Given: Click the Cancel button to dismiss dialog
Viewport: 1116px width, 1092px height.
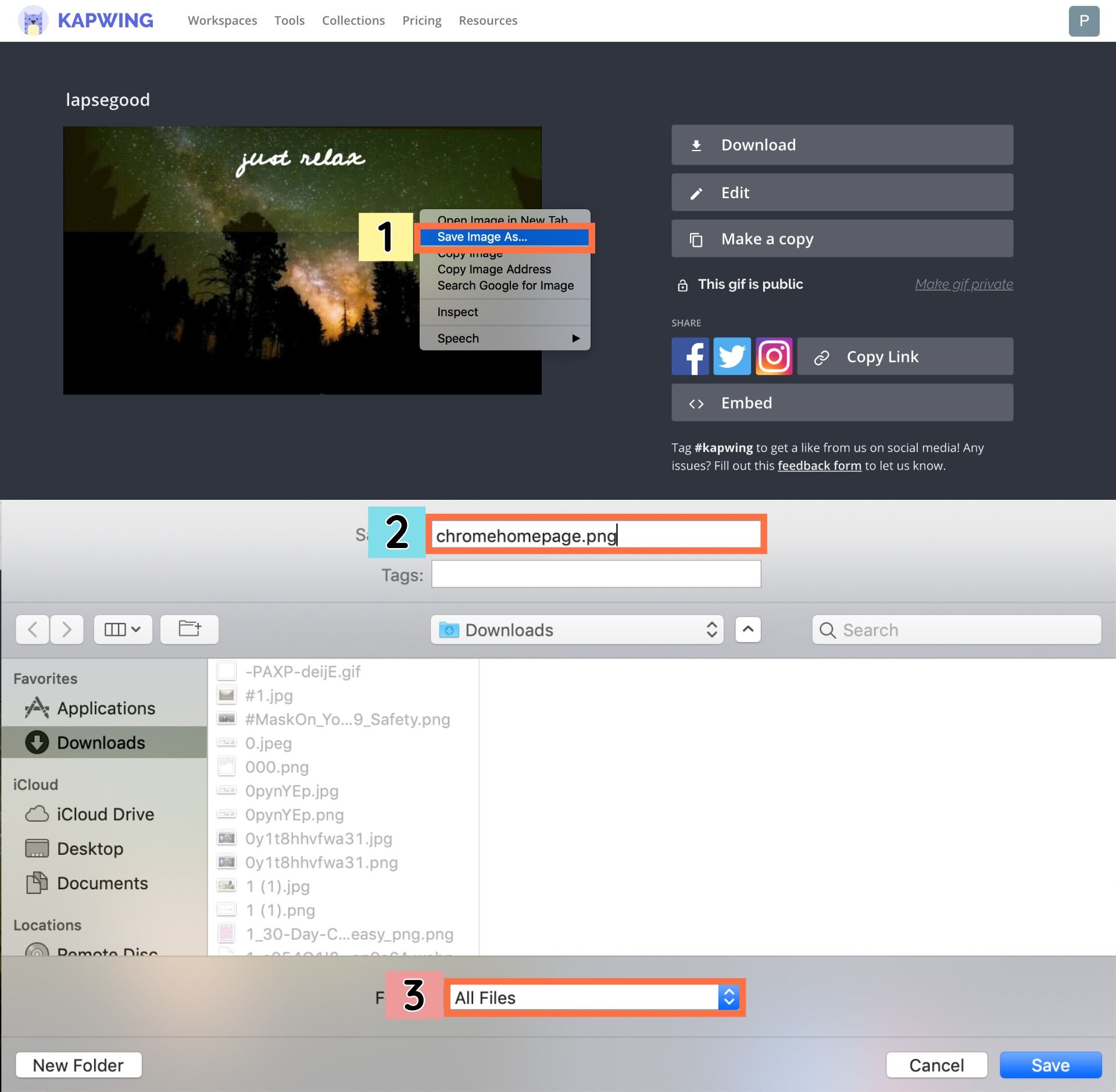Looking at the screenshot, I should [x=937, y=1064].
